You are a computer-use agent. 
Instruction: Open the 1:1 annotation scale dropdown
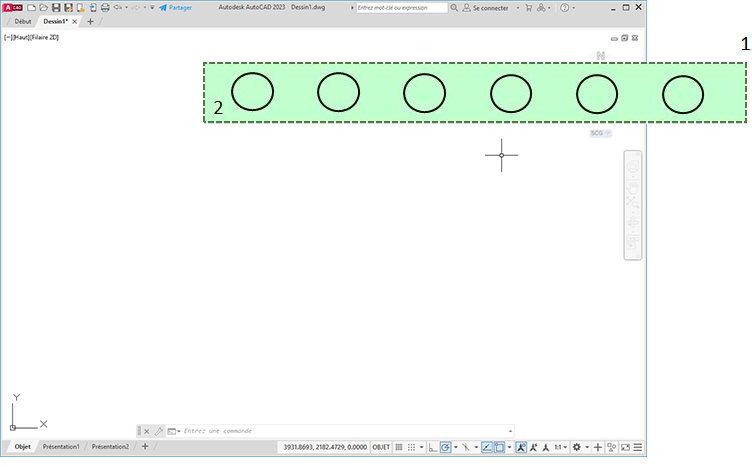pyautogui.click(x=561, y=447)
